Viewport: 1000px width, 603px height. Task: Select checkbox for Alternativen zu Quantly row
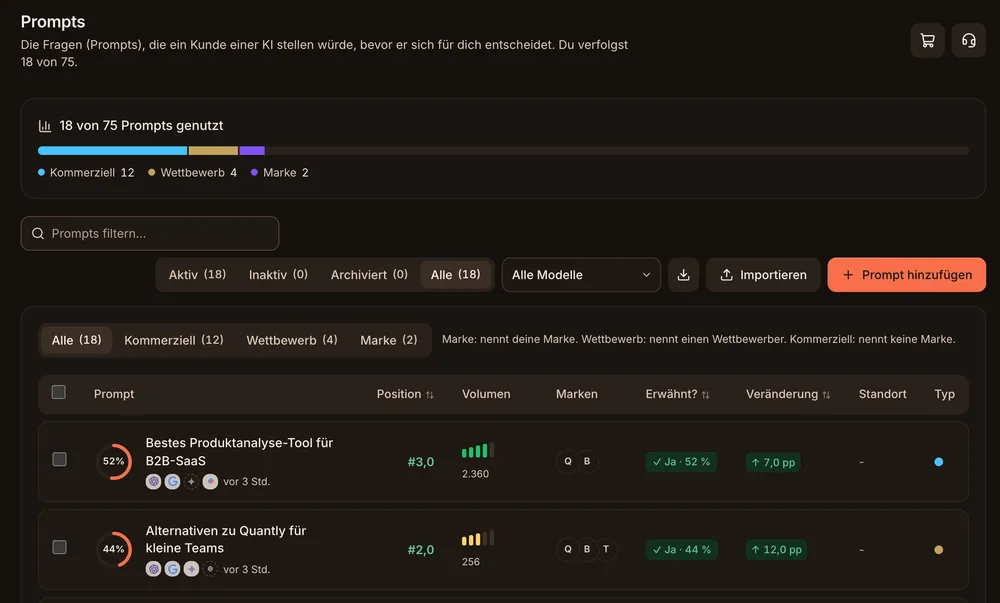click(x=59, y=547)
